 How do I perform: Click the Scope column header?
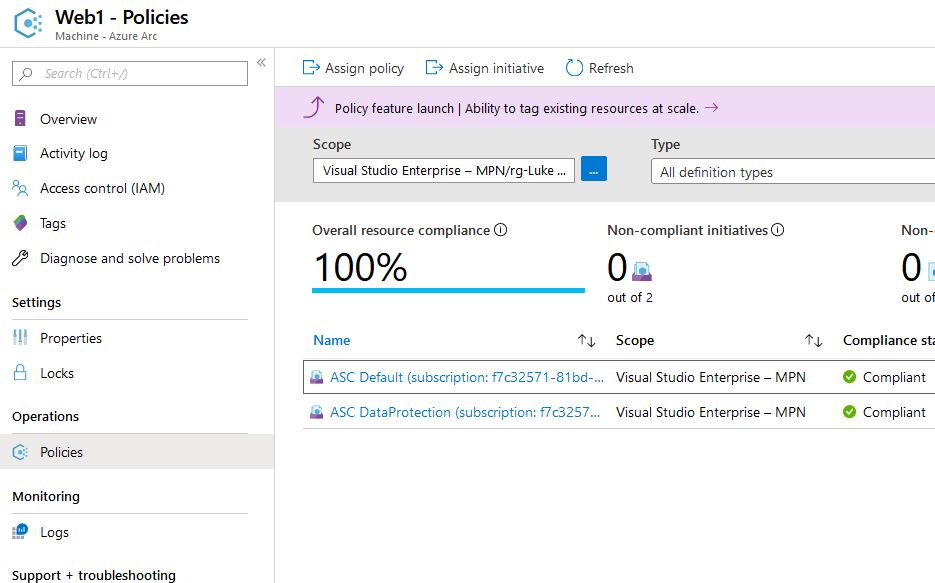634,340
